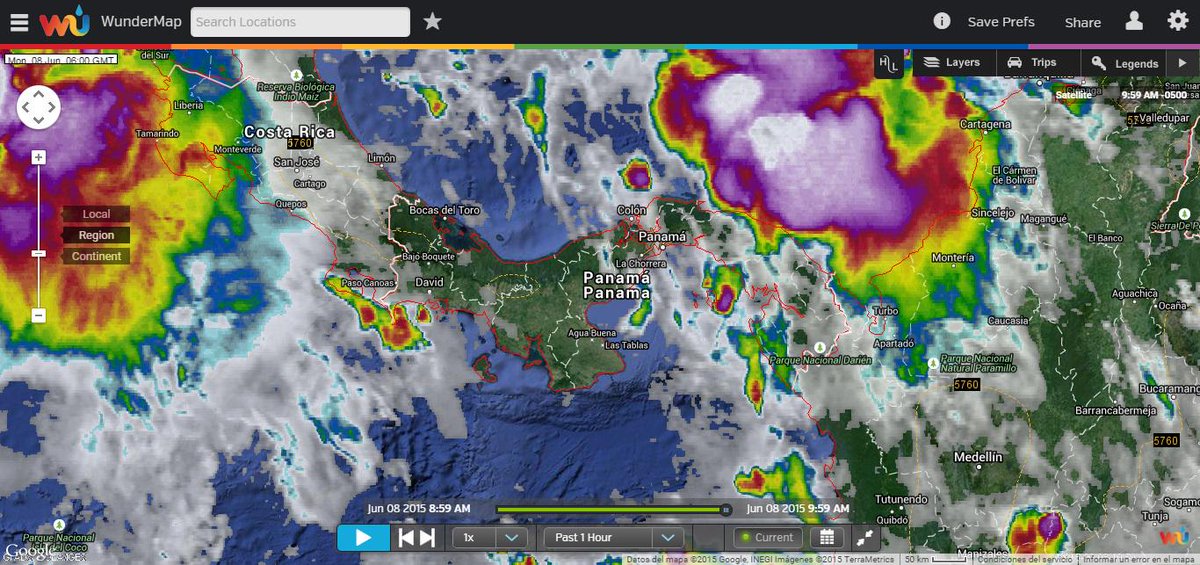Select the Region zoom level

[x=96, y=235]
